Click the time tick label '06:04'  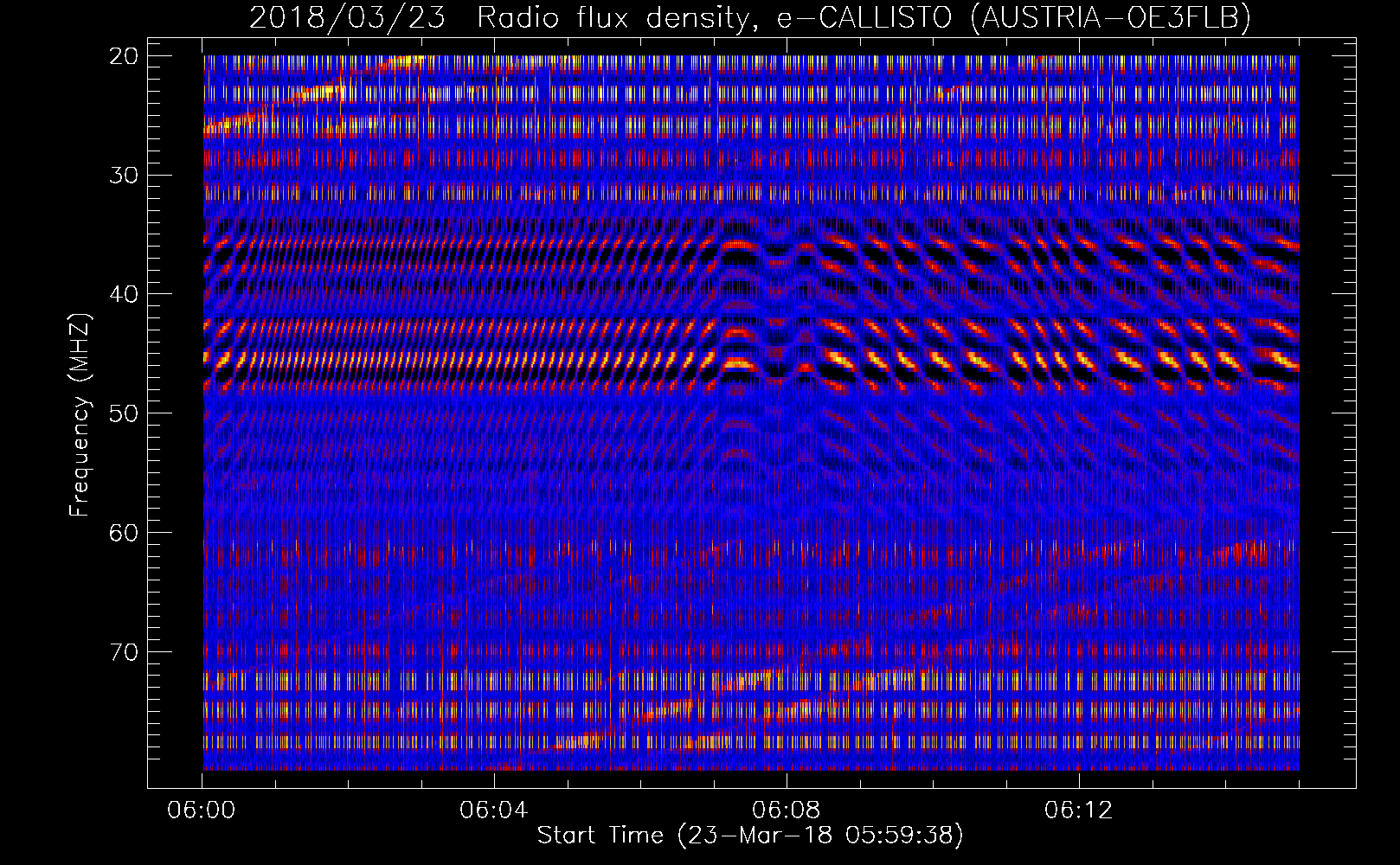pos(493,811)
